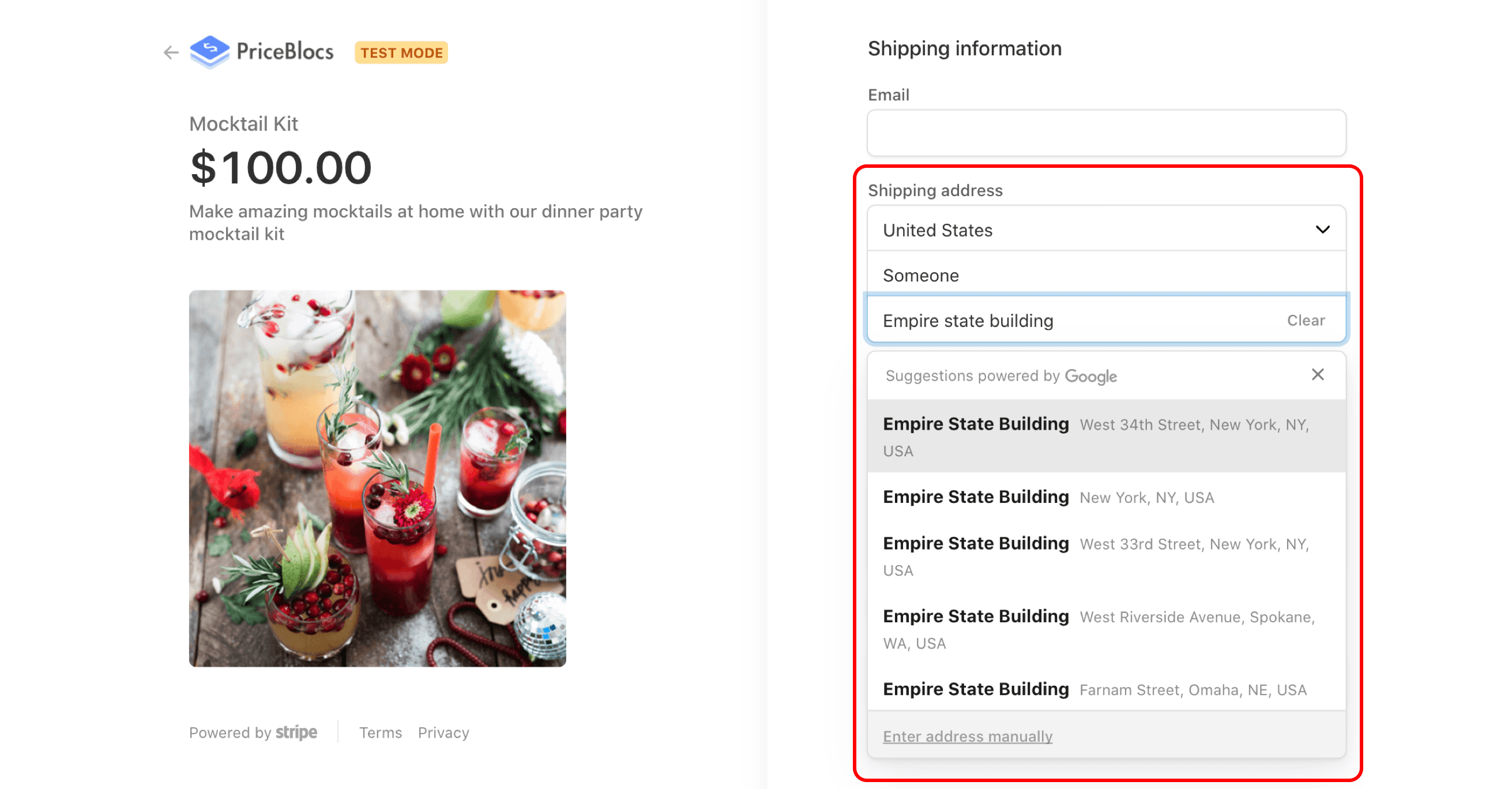Pick Empire State Building Spokane, WA suggestion

[1106, 629]
